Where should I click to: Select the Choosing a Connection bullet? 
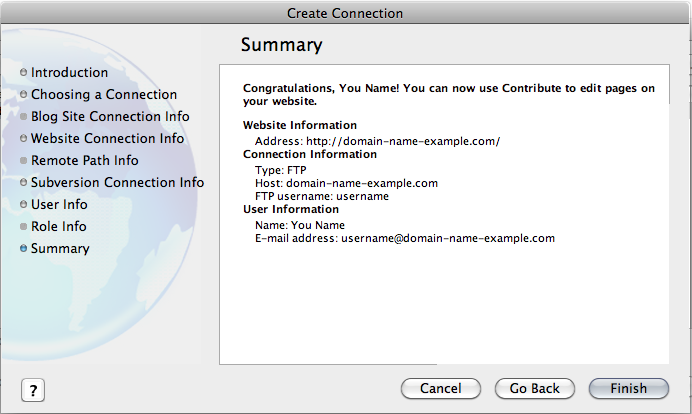(23, 94)
